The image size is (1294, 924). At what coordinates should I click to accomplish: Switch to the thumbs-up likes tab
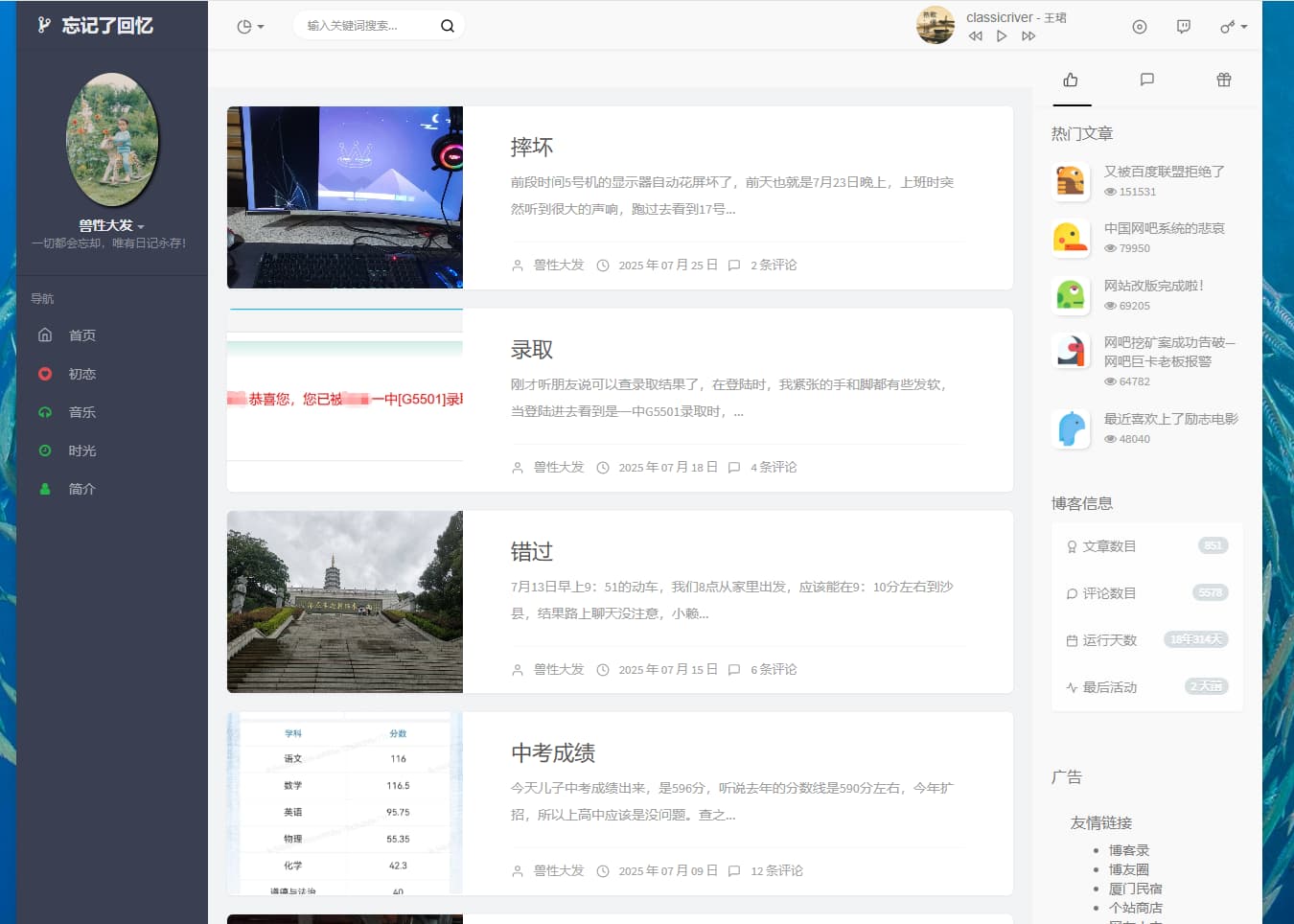pyautogui.click(x=1072, y=81)
